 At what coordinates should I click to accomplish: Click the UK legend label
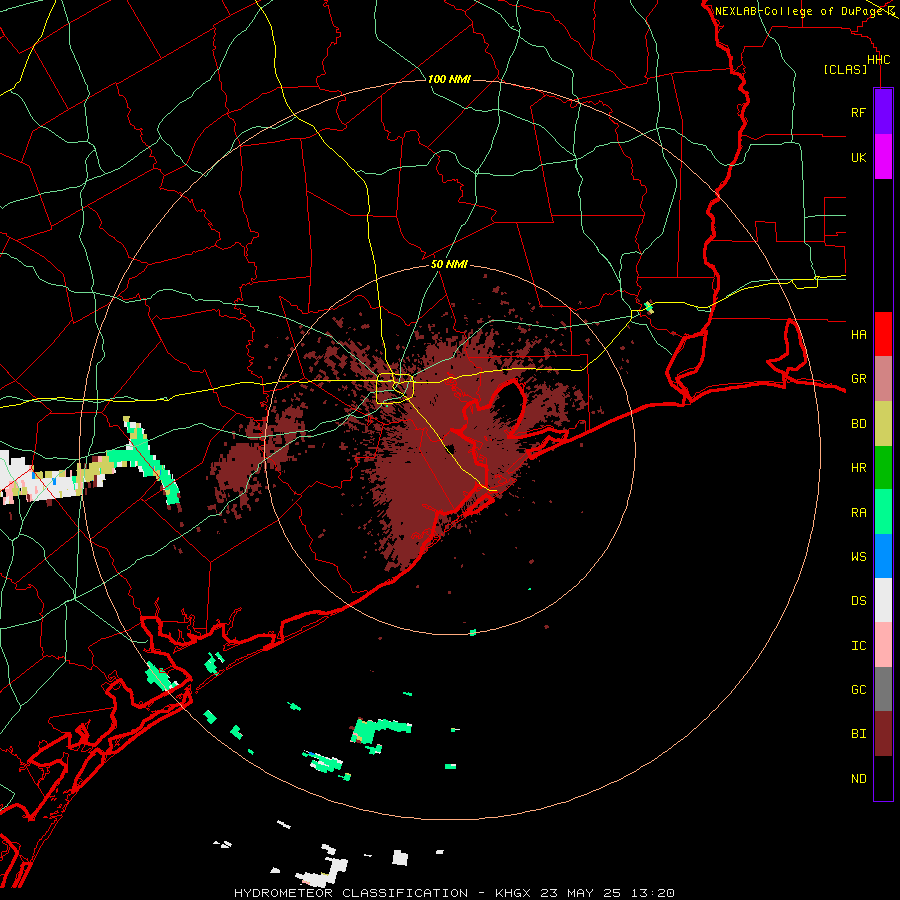[858, 157]
